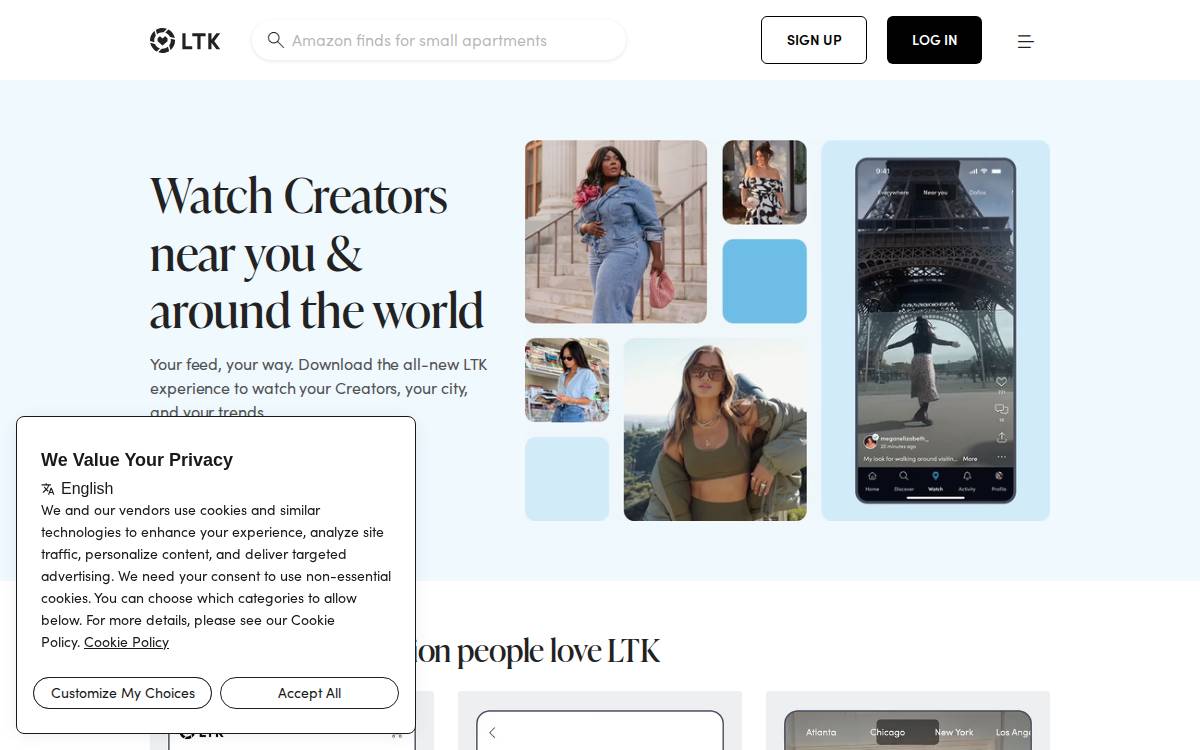This screenshot has height=750, width=1200.
Task: Click the comments icon on phone mockup
Action: pyautogui.click(x=1001, y=410)
